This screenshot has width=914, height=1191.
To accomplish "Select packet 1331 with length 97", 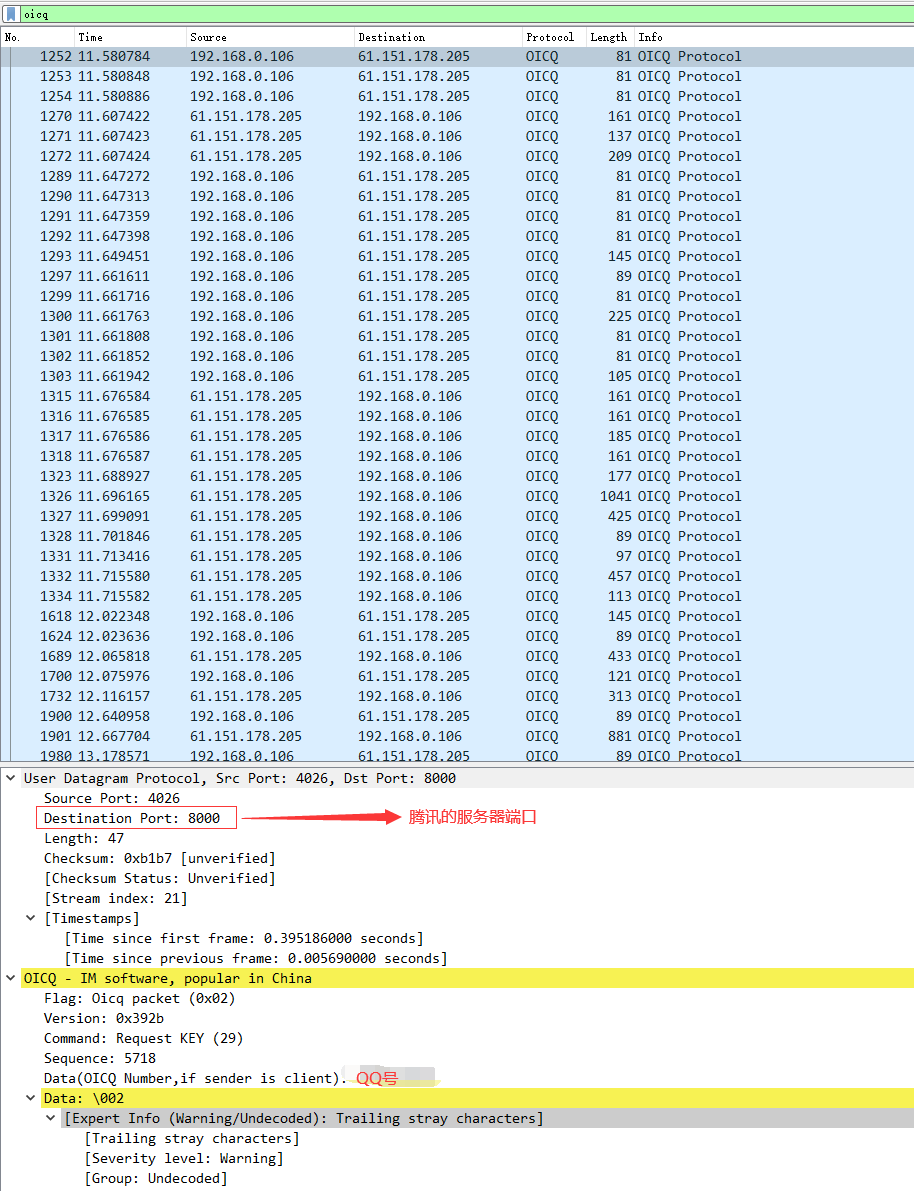I will coord(457,556).
